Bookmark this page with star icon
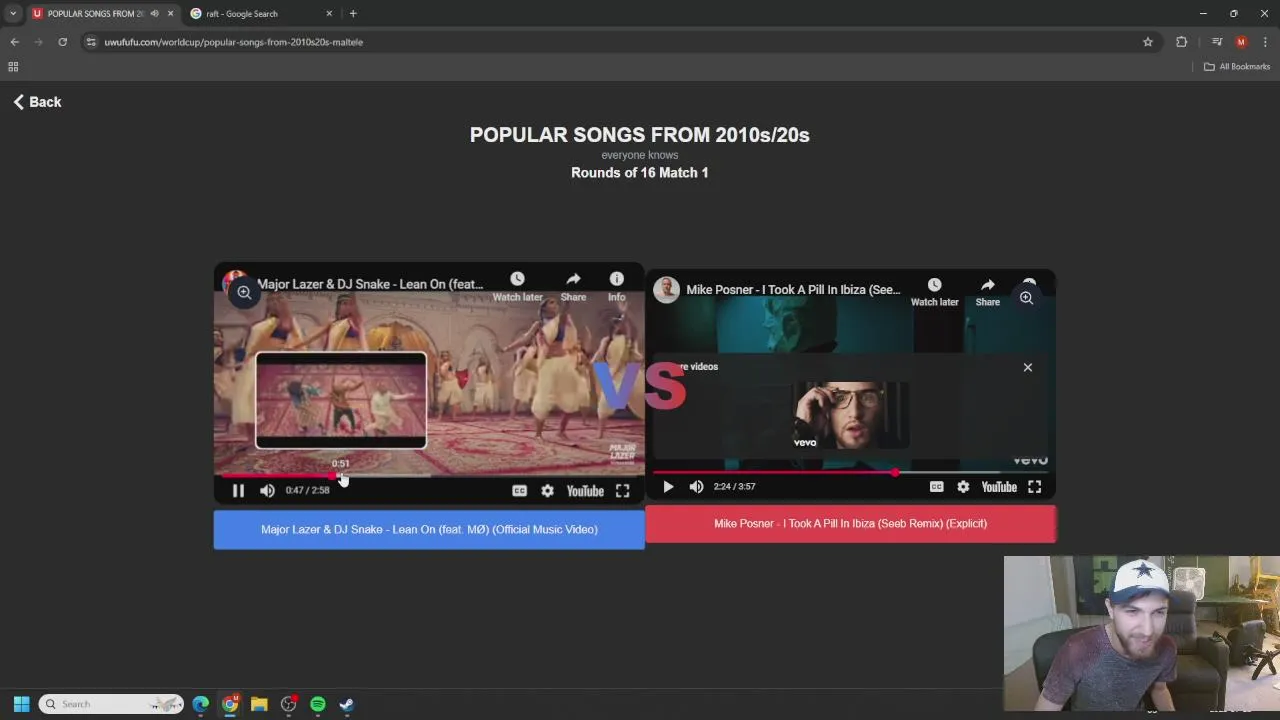The width and height of the screenshot is (1280, 720). (1148, 42)
